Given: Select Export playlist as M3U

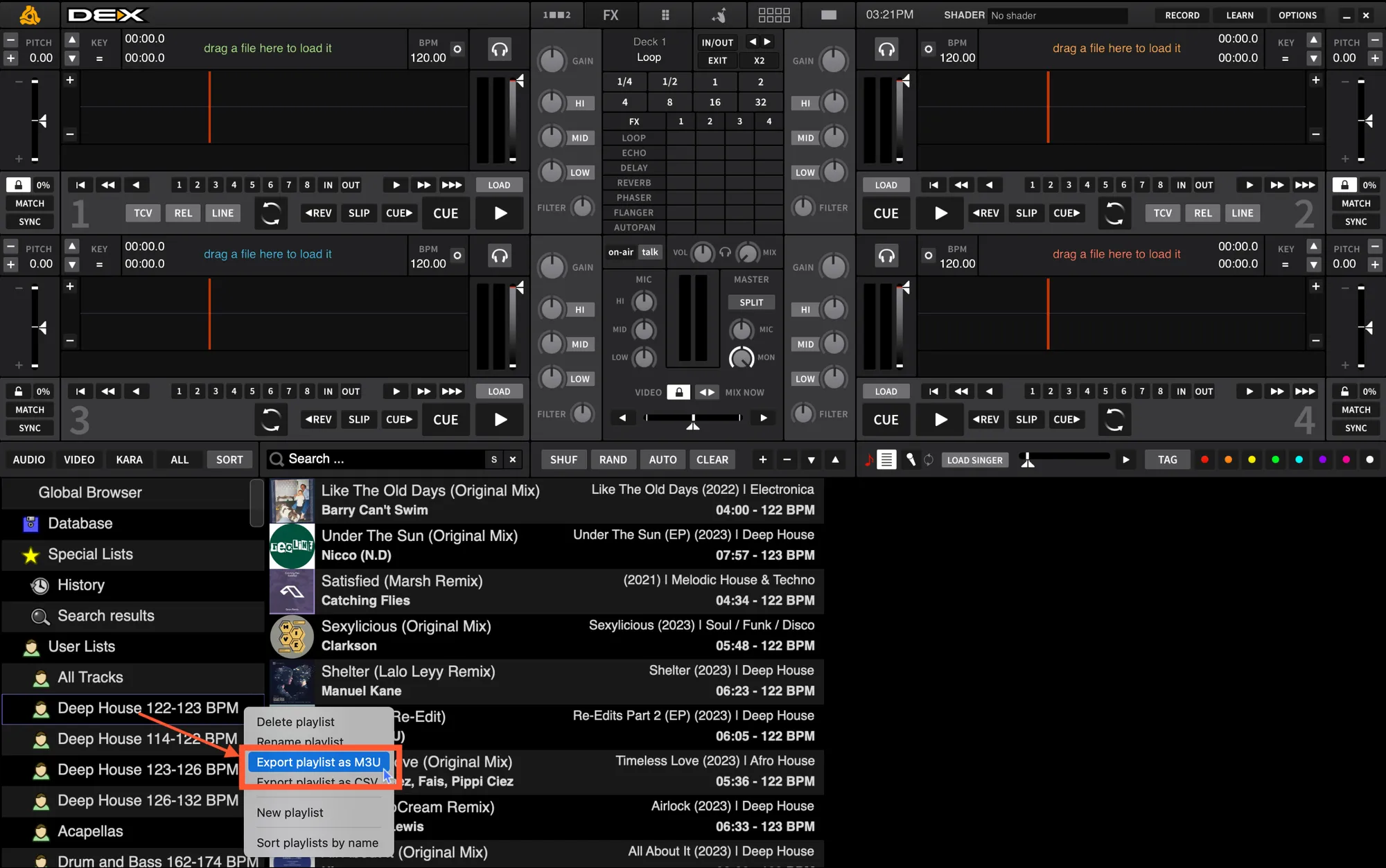Looking at the screenshot, I should [x=318, y=762].
